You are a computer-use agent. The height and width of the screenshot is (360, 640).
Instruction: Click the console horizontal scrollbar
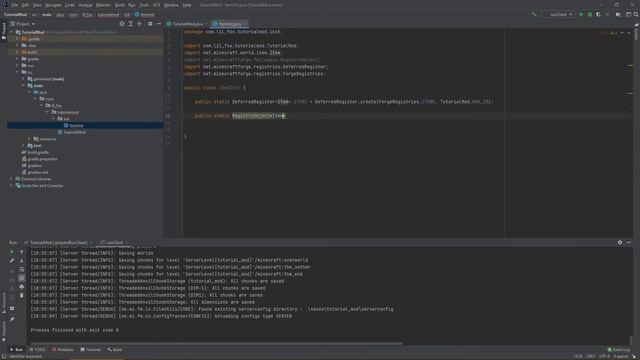coord(216,343)
